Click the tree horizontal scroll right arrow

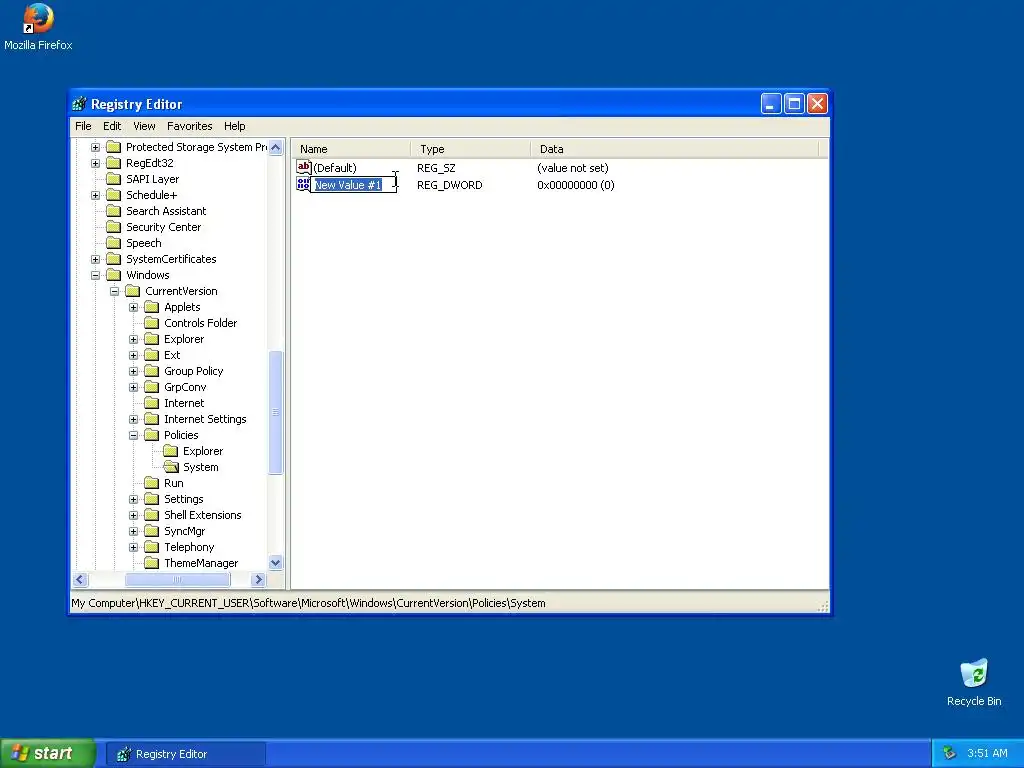click(258, 579)
